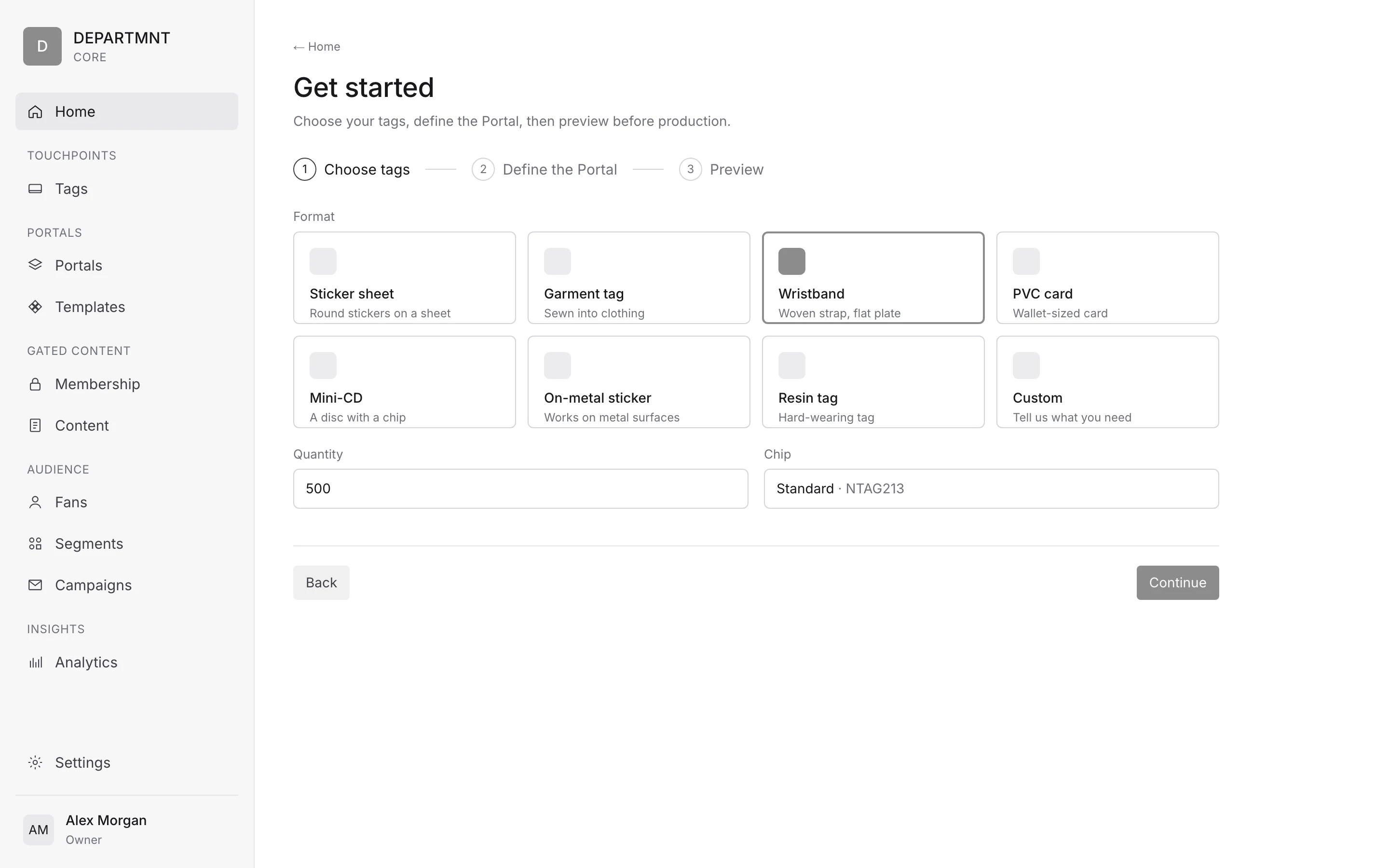Viewport: 1389px width, 868px height.
Task: Click the Fans person icon
Action: (36, 502)
